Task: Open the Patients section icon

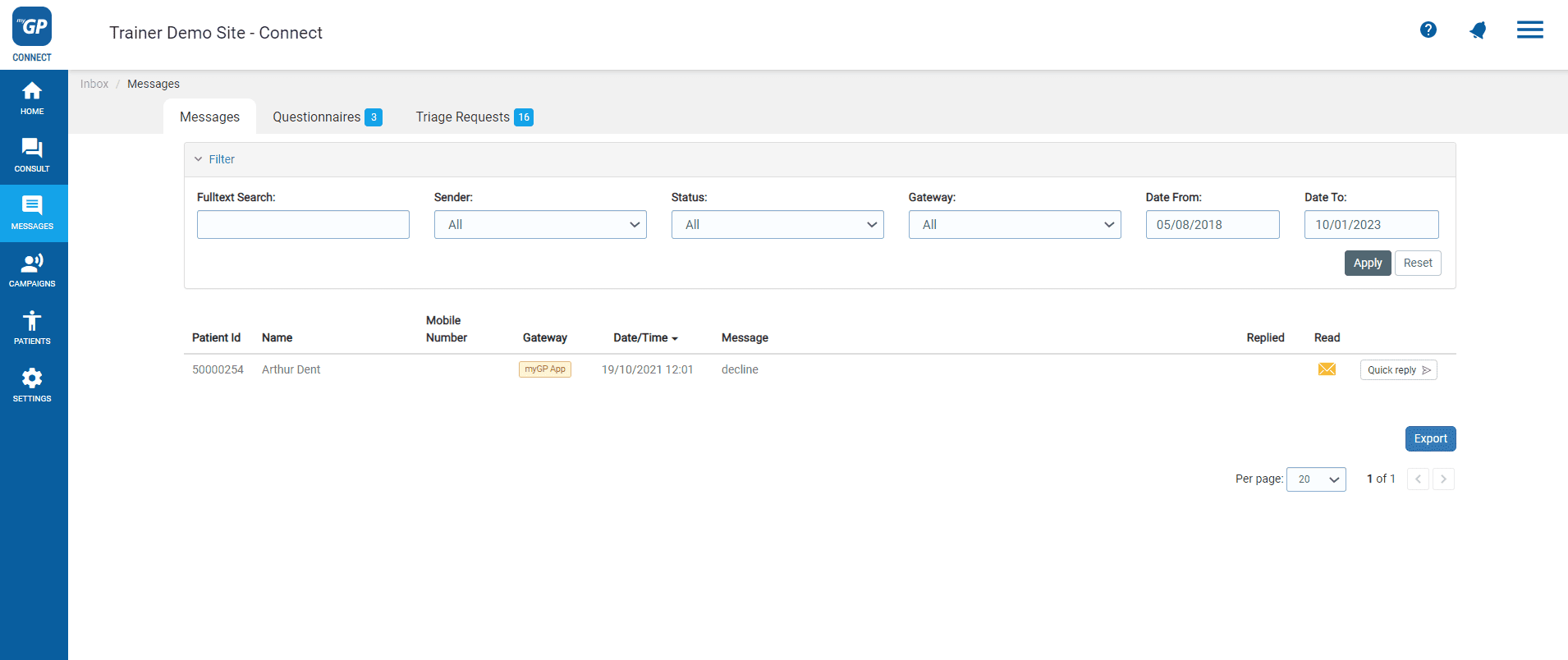Action: click(x=32, y=328)
